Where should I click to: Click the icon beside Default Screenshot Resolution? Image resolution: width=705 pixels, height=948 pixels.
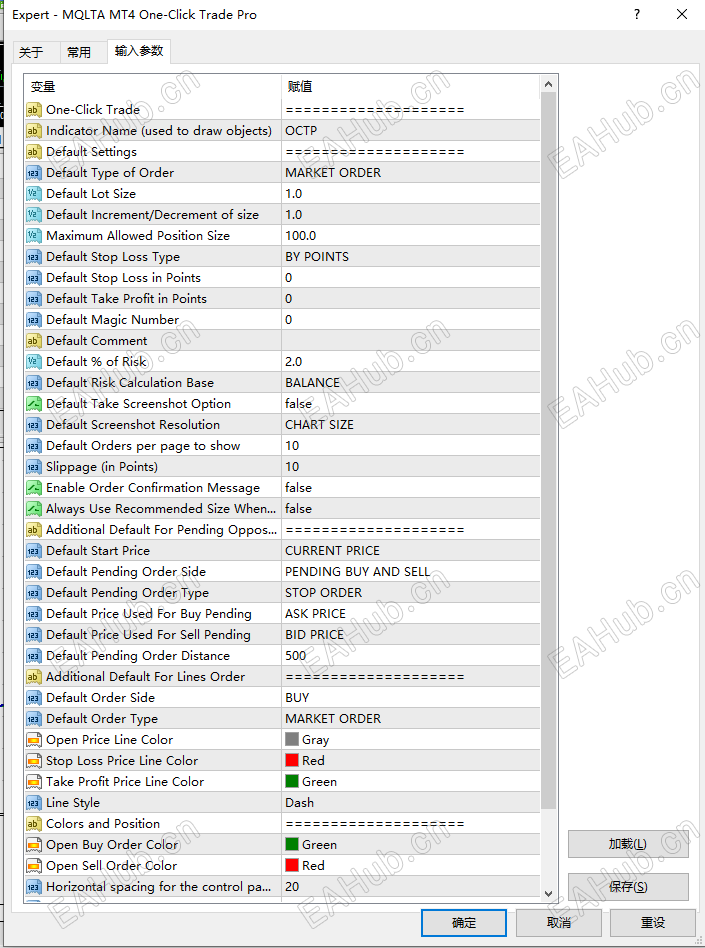click(x=33, y=425)
